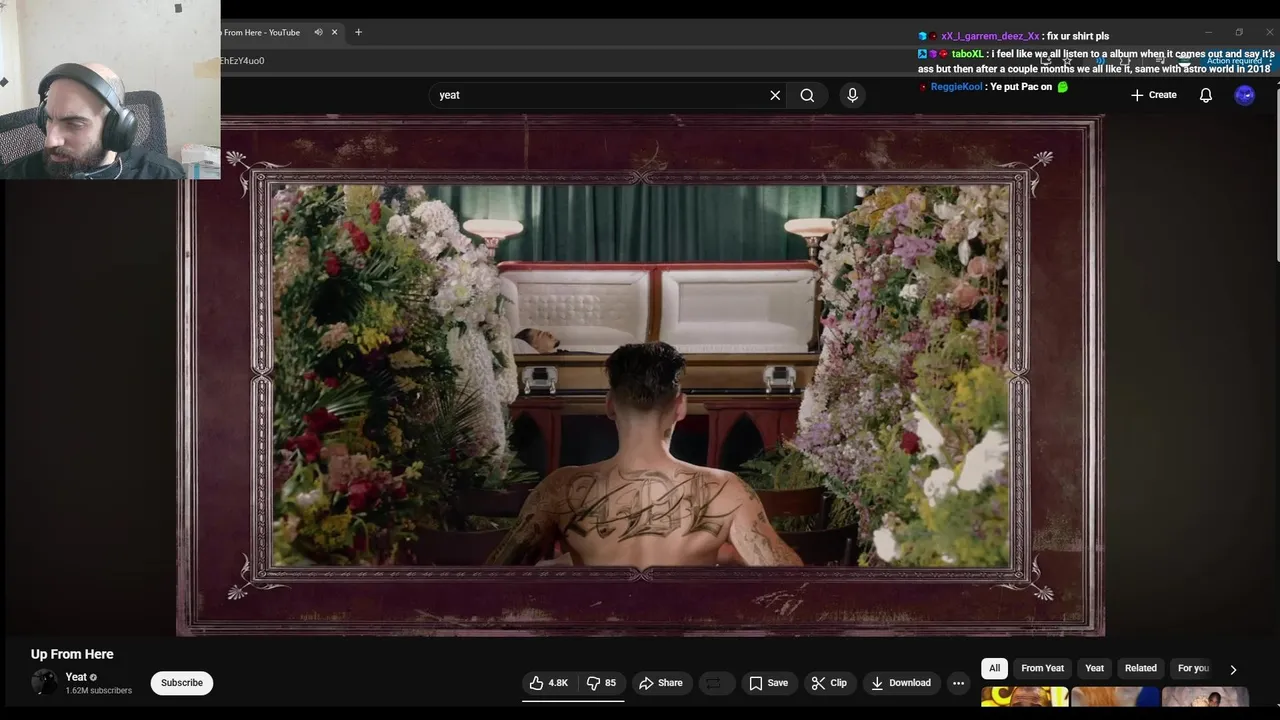The width and height of the screenshot is (1280, 720).
Task: Show more filter chips with right arrow
Action: point(1233,669)
